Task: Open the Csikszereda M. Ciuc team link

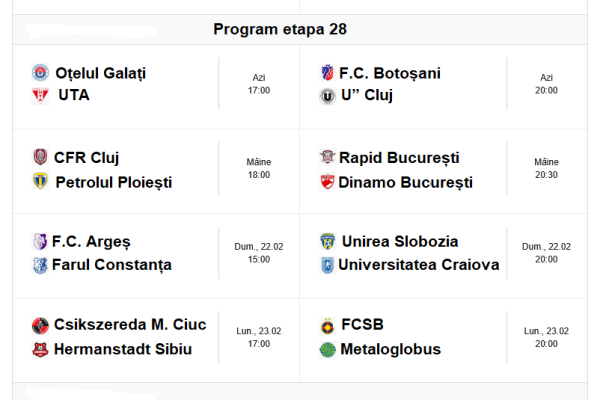Action: tap(130, 325)
